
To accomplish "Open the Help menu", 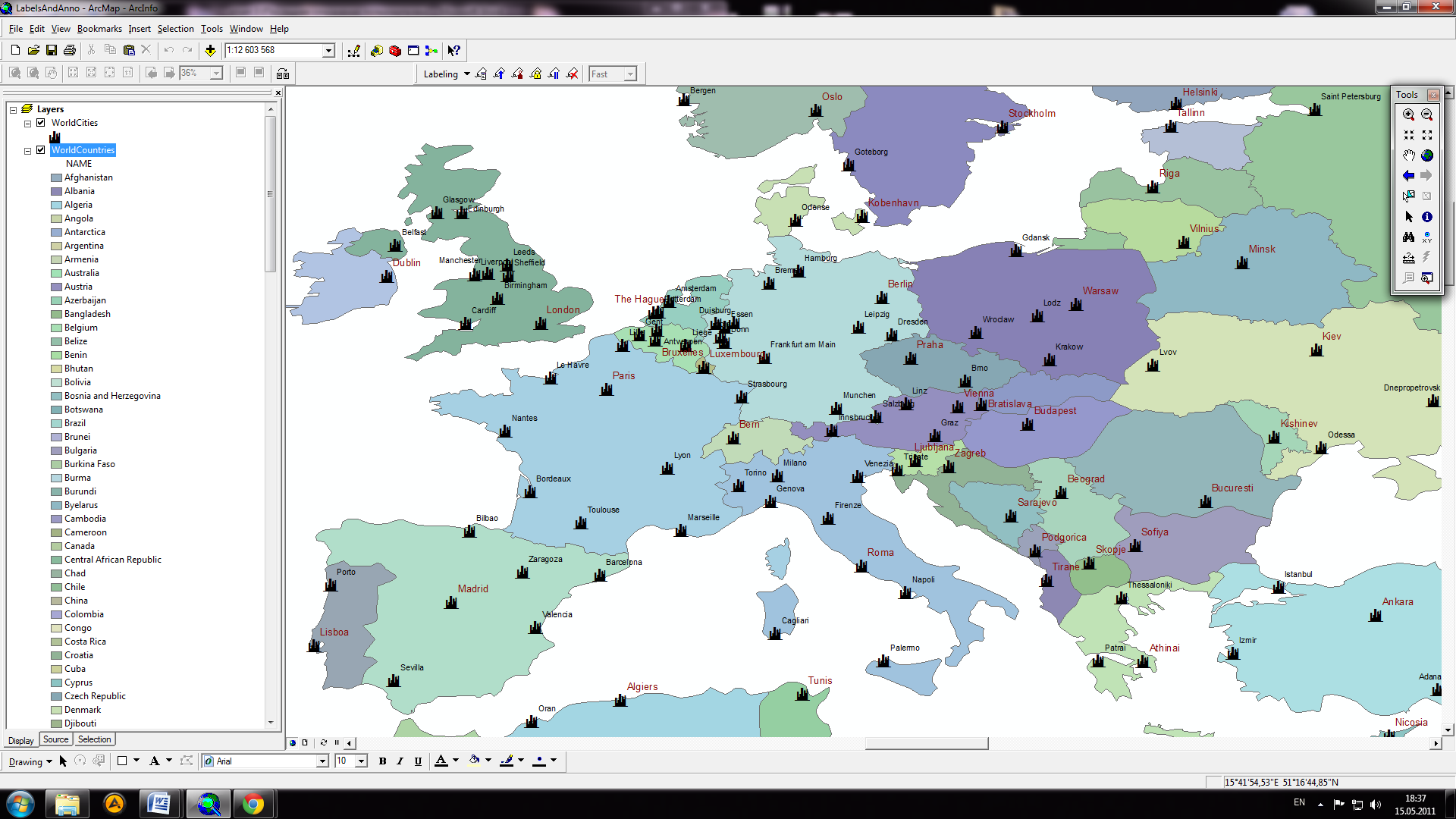I will (x=279, y=29).
